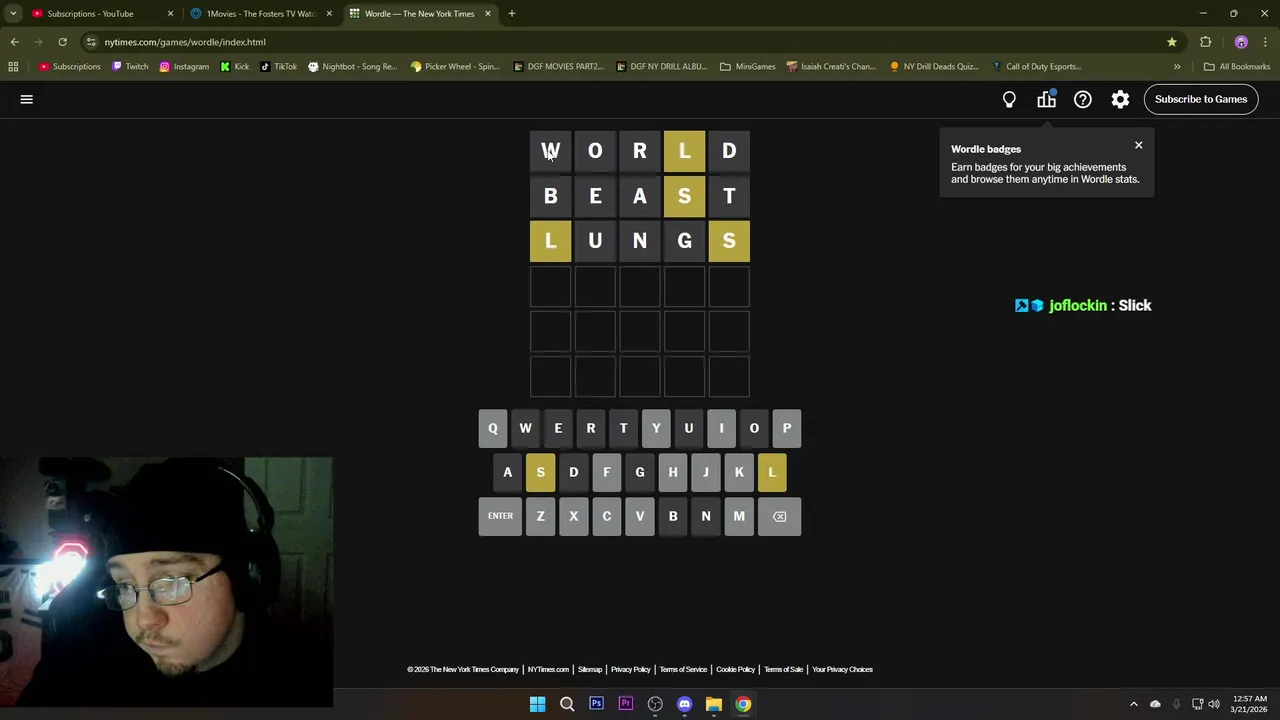
Task: Expand the MiniGames bookmark folder
Action: coord(747,67)
